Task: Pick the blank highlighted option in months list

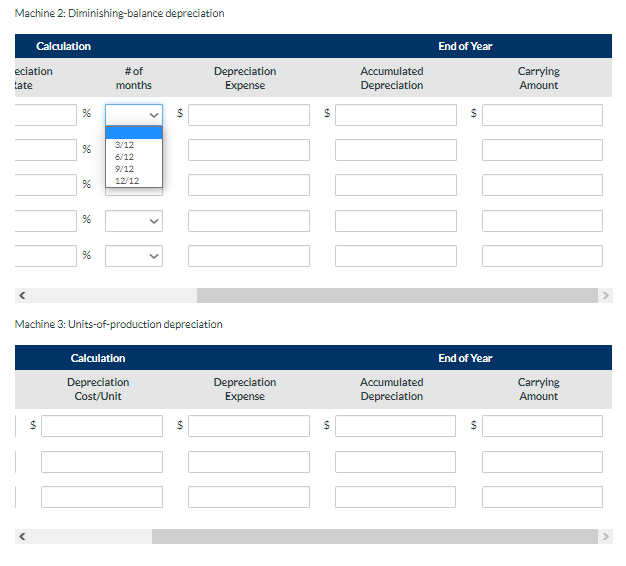Action: (134, 133)
